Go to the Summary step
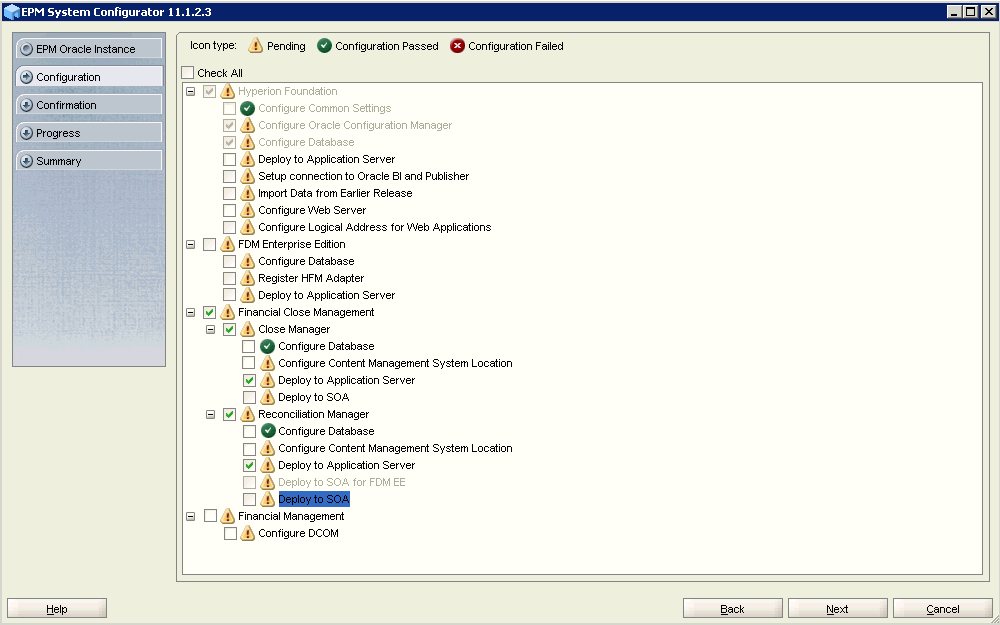The width and height of the screenshot is (1000, 625). [x=89, y=161]
